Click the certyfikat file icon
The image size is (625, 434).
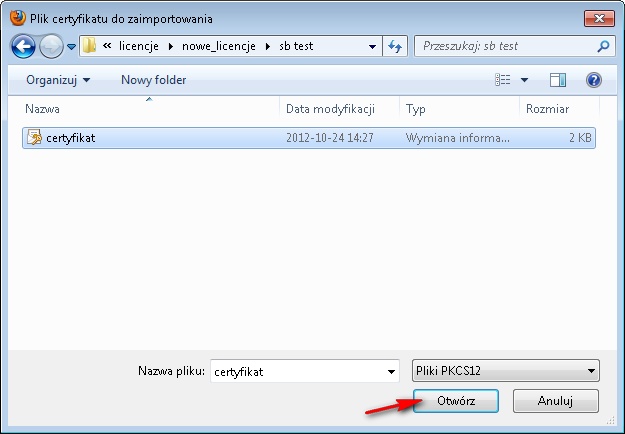[x=34, y=138]
